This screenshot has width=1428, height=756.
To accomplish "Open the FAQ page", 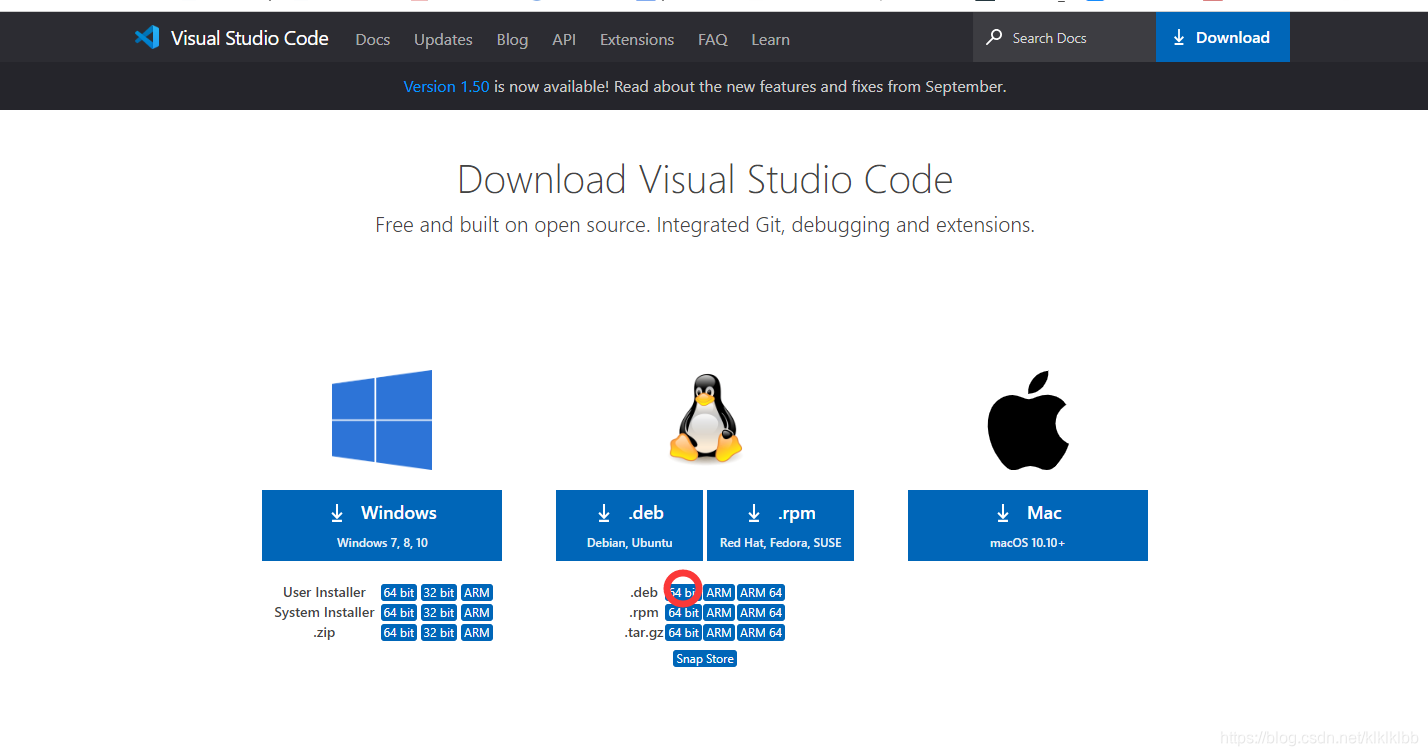I will [713, 39].
